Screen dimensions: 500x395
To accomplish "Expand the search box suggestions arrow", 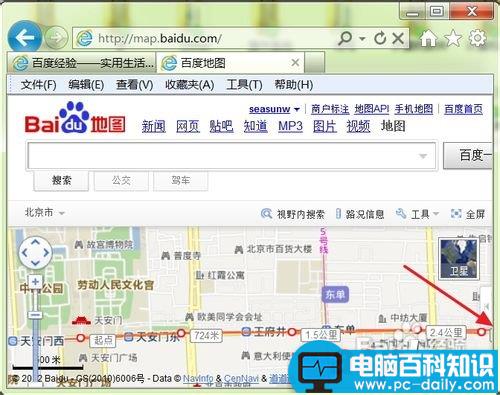I will pyautogui.click(x=423, y=156).
